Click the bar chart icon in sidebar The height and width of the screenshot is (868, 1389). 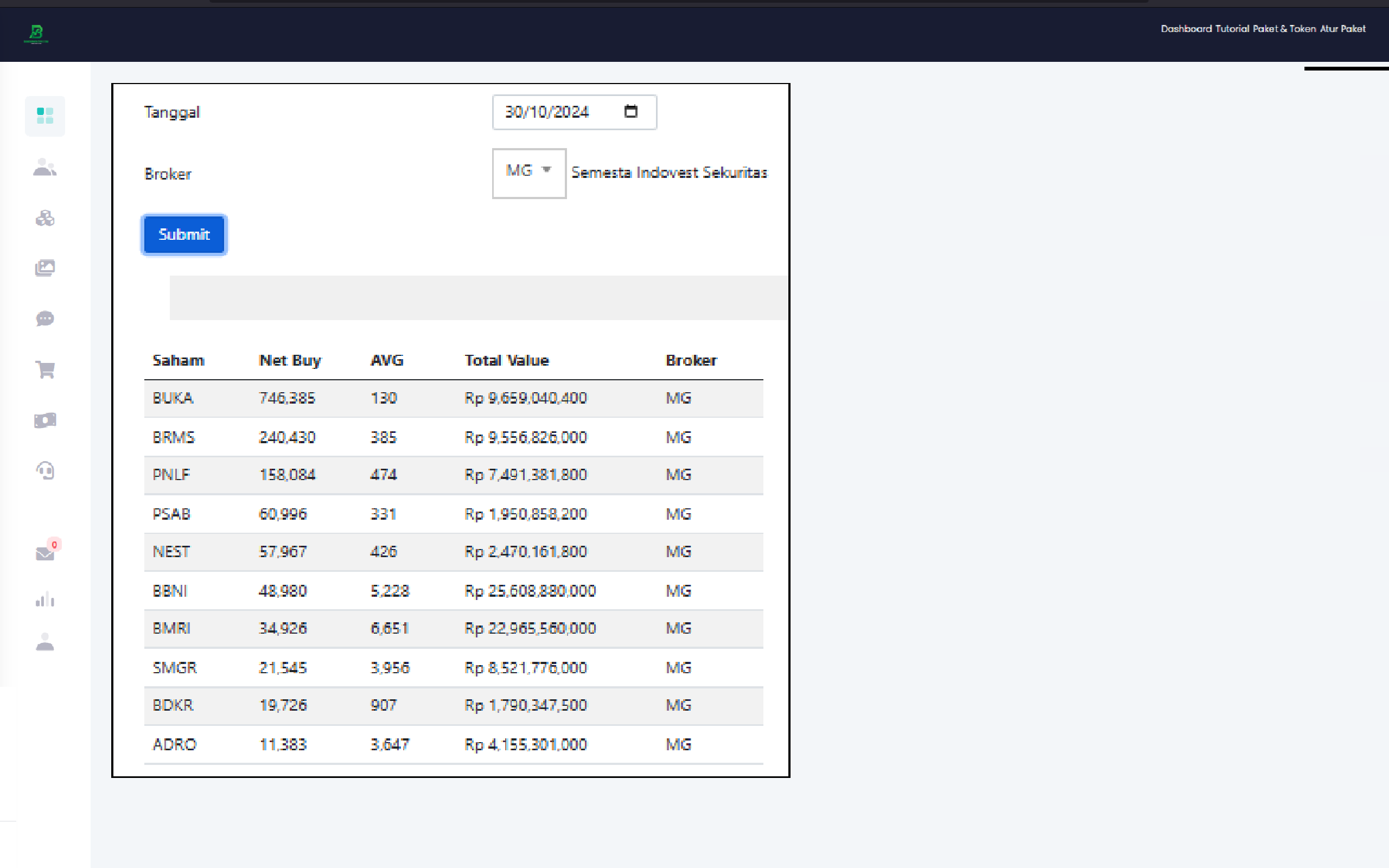point(45,600)
